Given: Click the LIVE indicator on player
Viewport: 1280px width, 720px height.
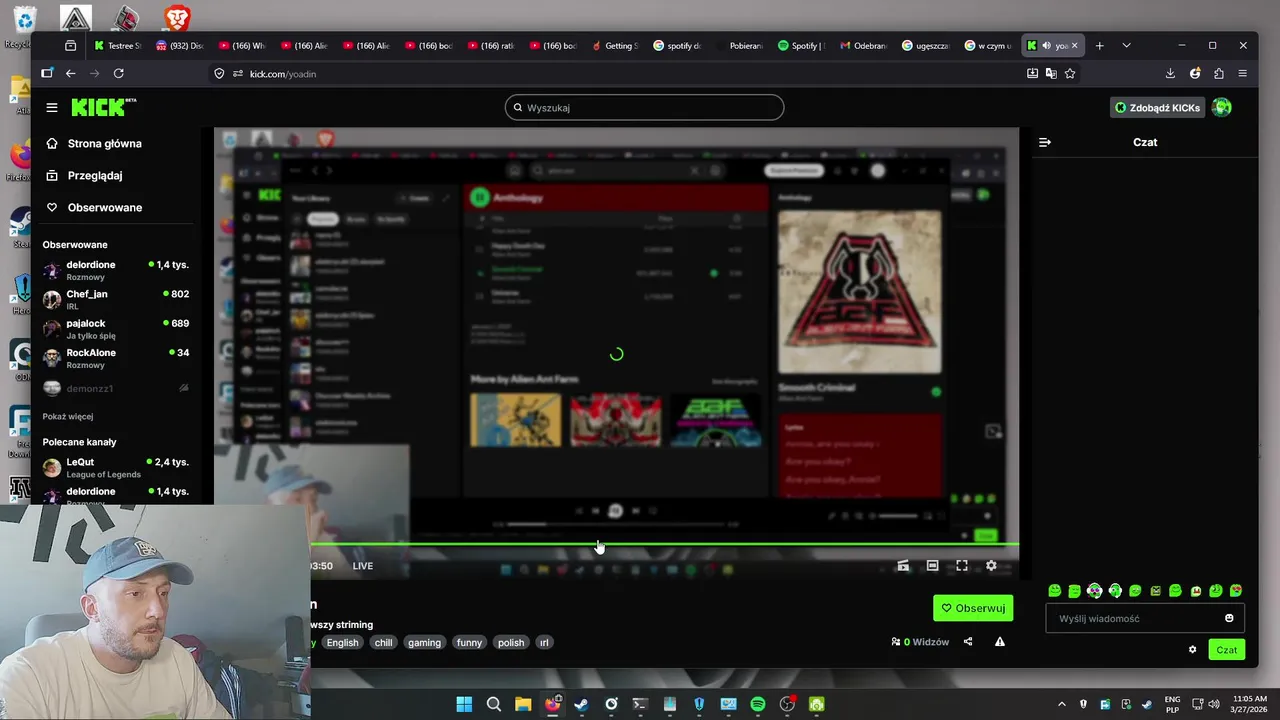Looking at the screenshot, I should [x=363, y=566].
